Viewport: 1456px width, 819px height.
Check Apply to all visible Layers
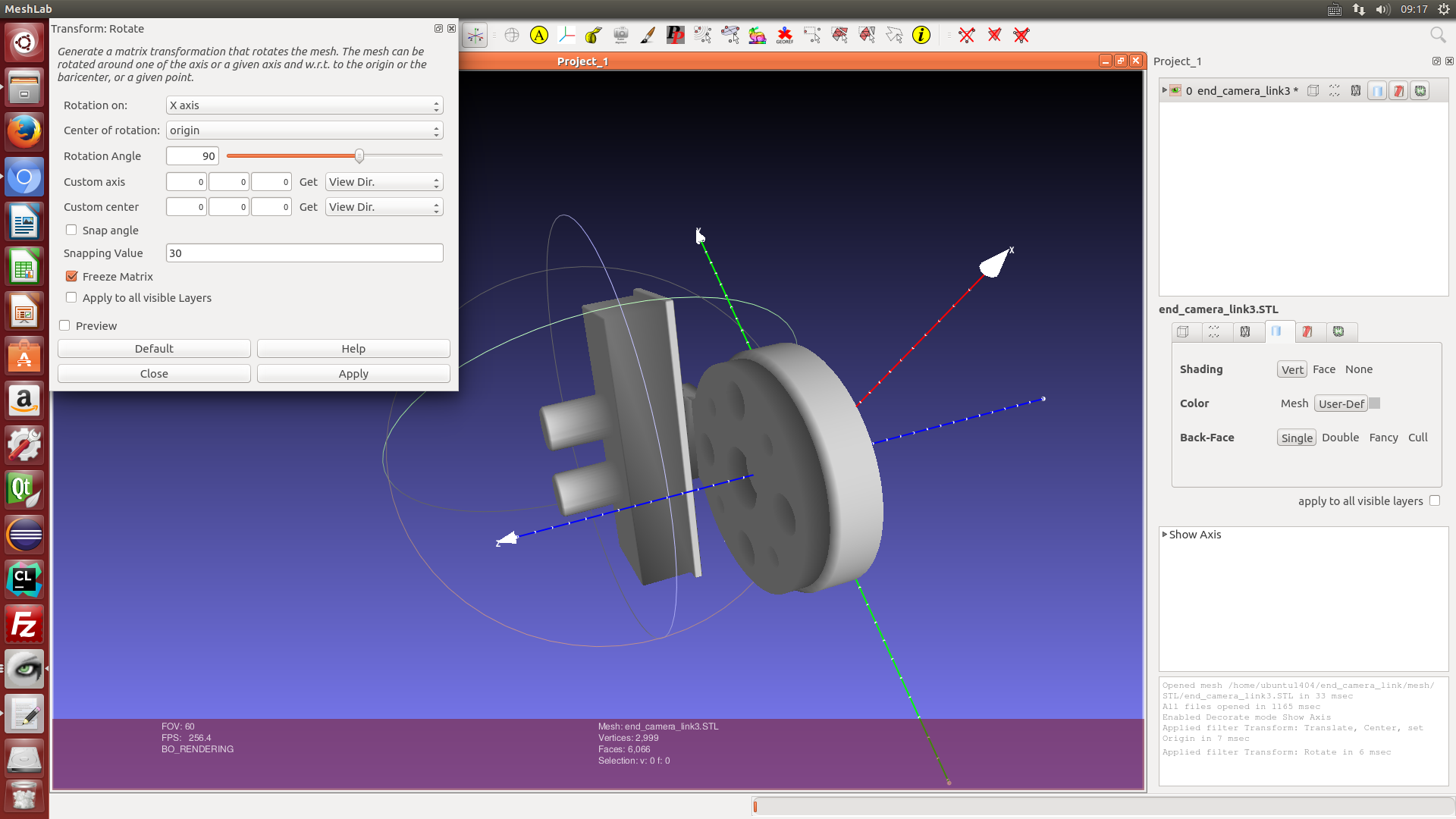pos(71,297)
